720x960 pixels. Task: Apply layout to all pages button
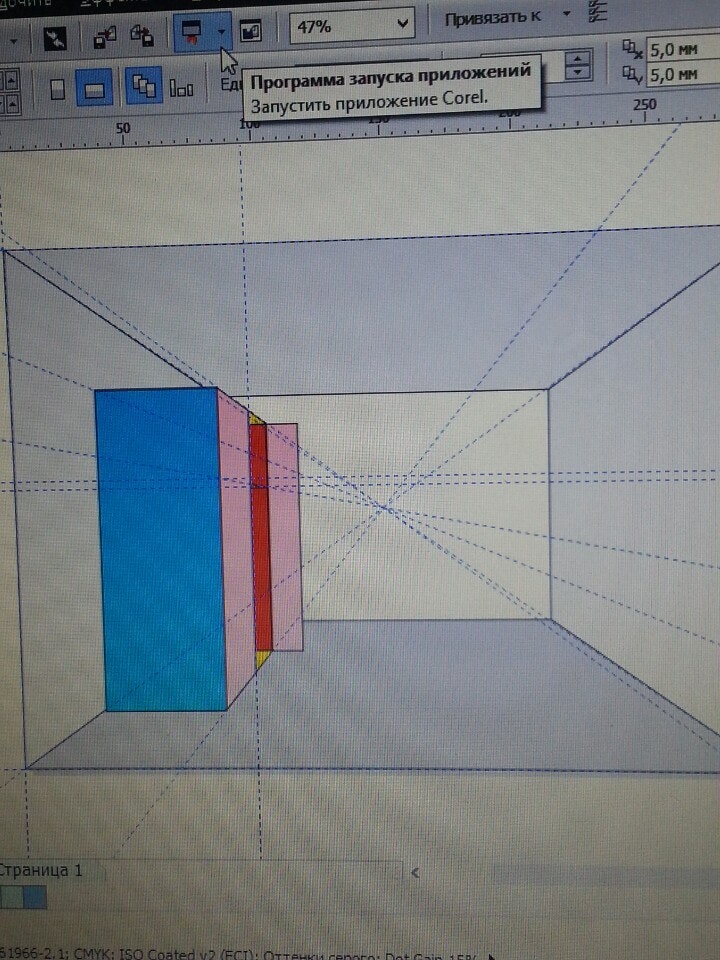coord(144,85)
